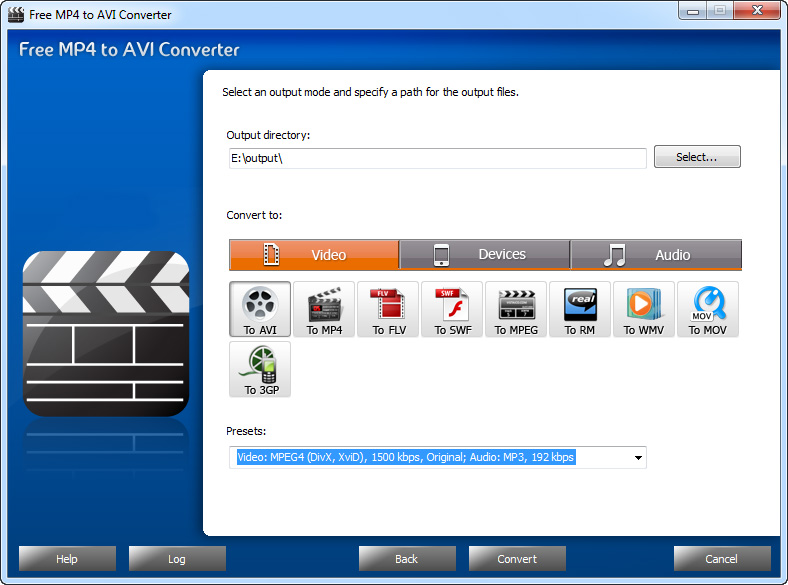Choose the To MPEG format icon
The image size is (788, 585).
[516, 309]
